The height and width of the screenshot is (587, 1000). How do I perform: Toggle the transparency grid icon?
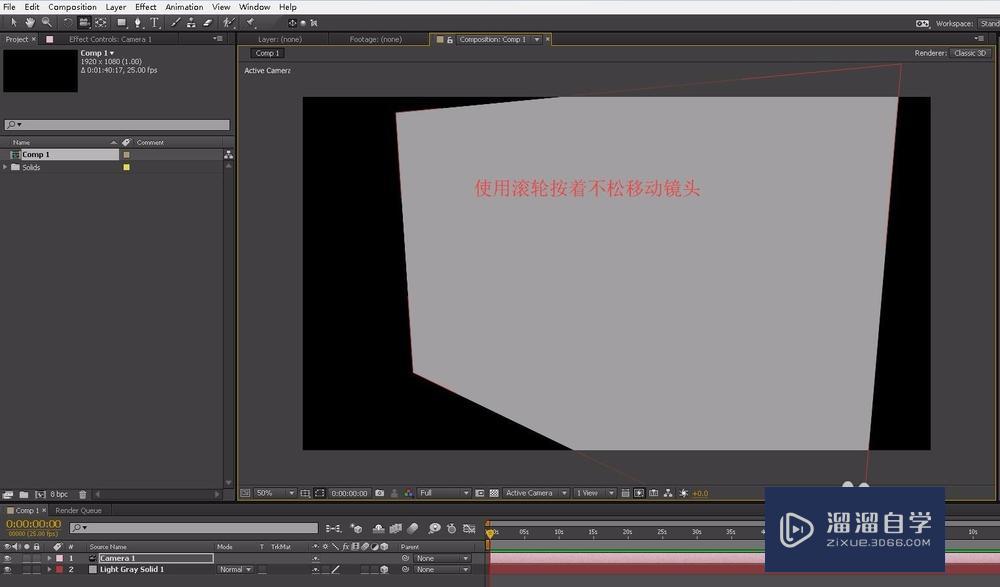494,493
